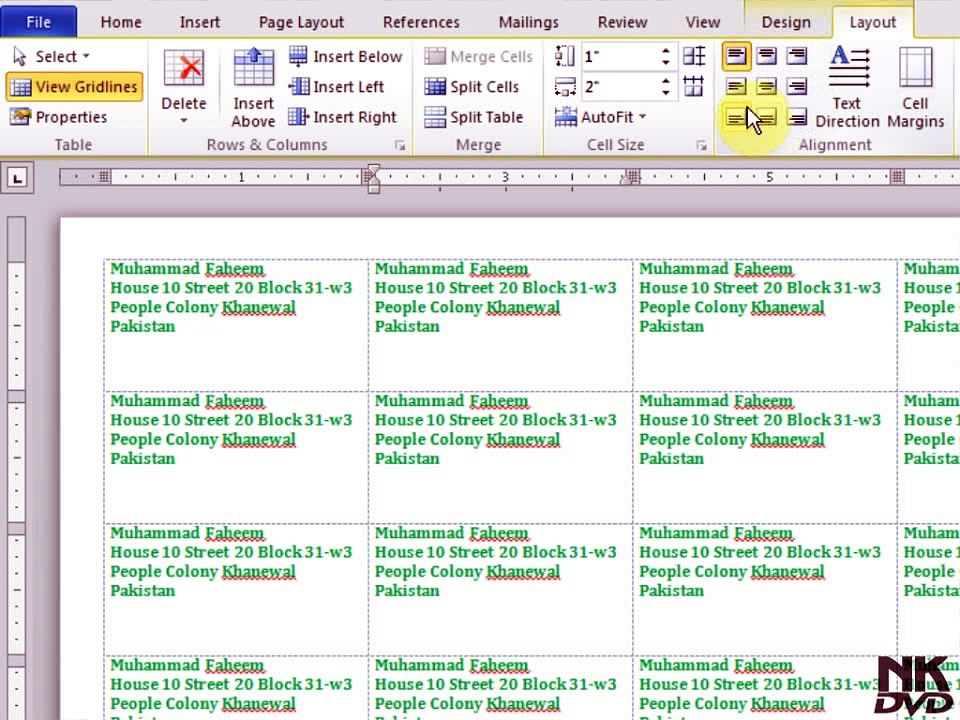The image size is (960, 720).
Task: Click the column width icon beside 2" field
Action: coord(564,86)
